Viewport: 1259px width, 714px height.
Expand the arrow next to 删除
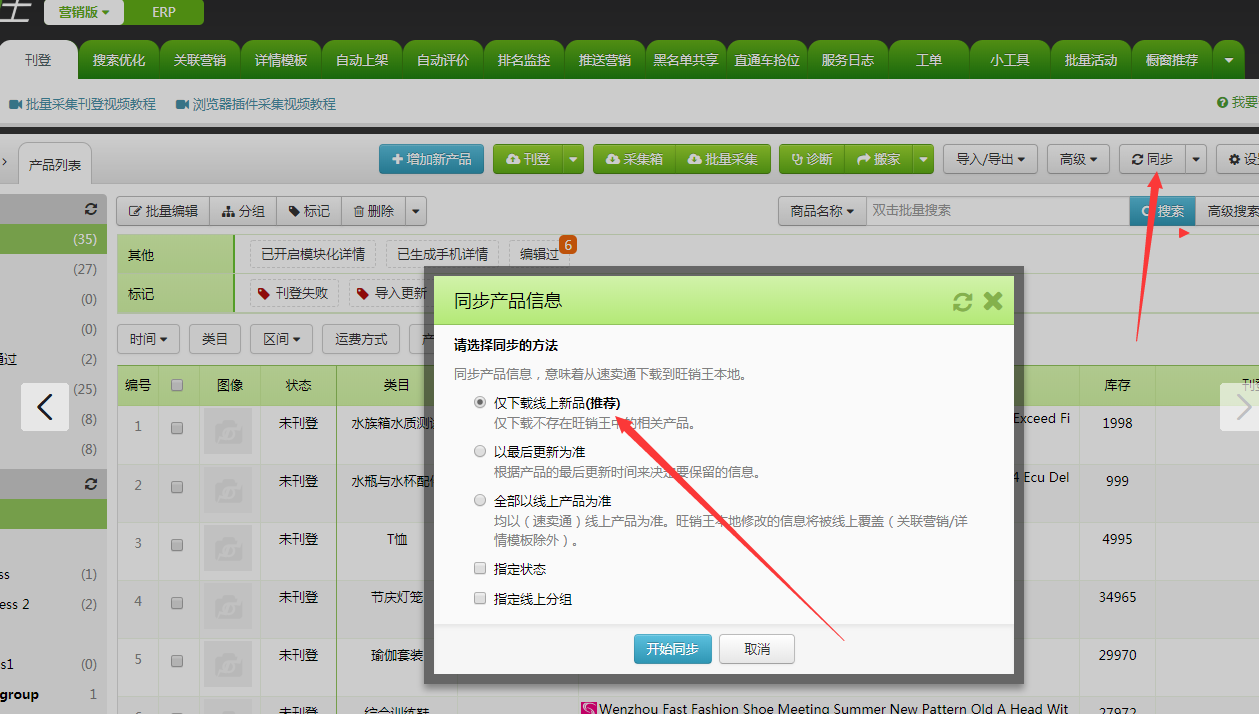[417, 211]
